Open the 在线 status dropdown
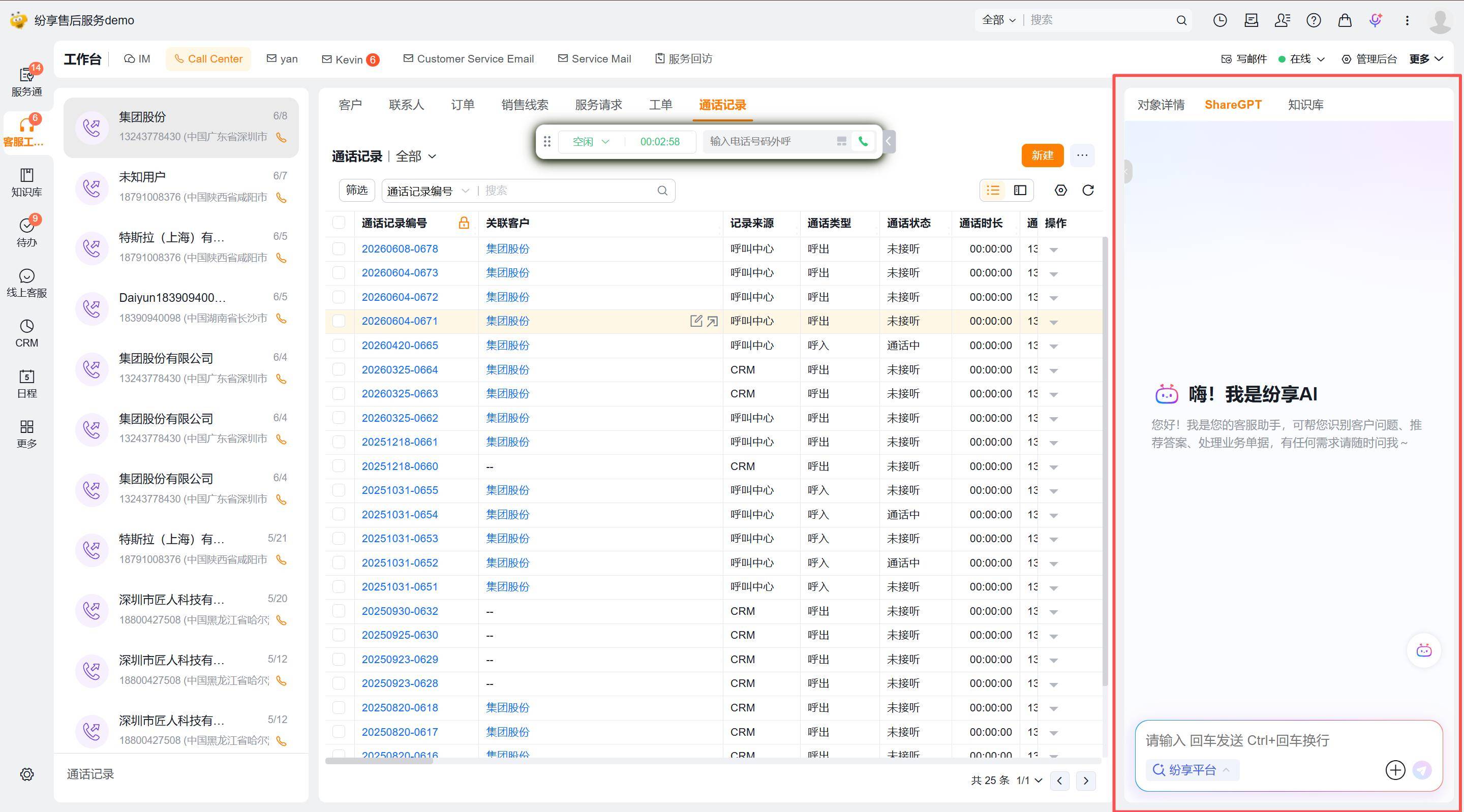The image size is (1464, 812). coord(1301,59)
